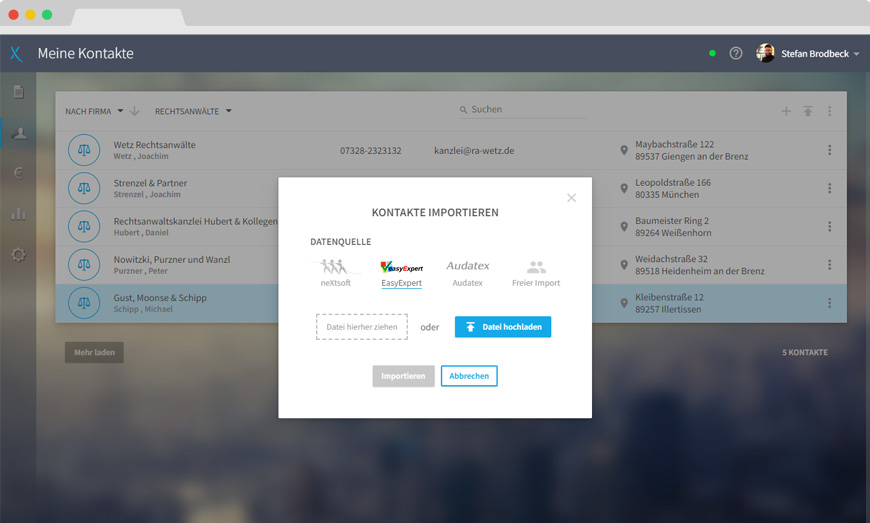Open the documents sidebar icon

coord(18,92)
